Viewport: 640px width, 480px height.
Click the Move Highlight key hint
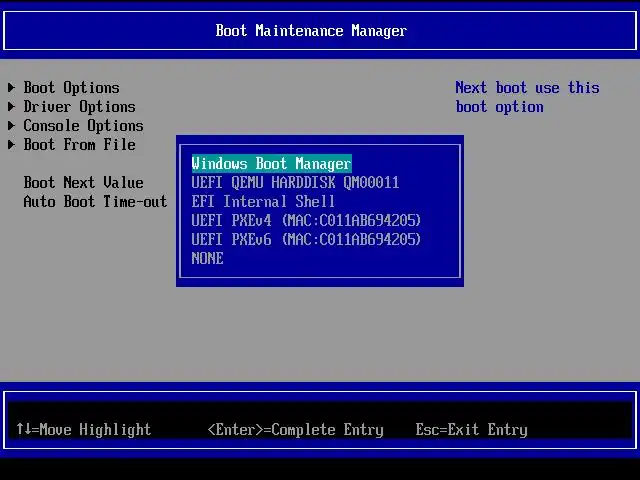[84, 429]
